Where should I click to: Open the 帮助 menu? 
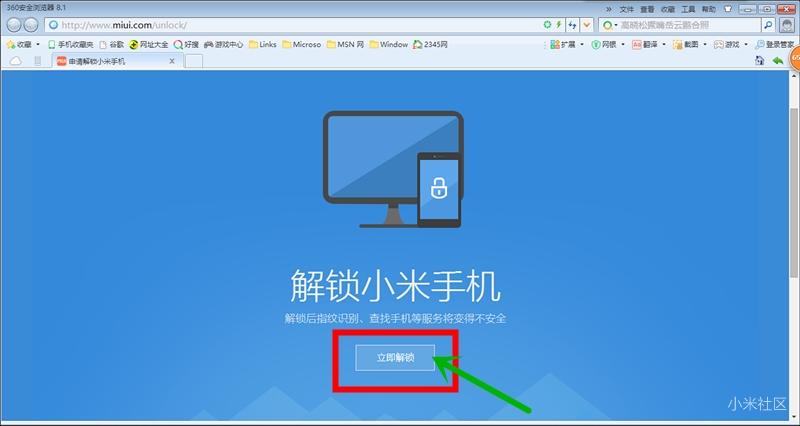[709, 9]
